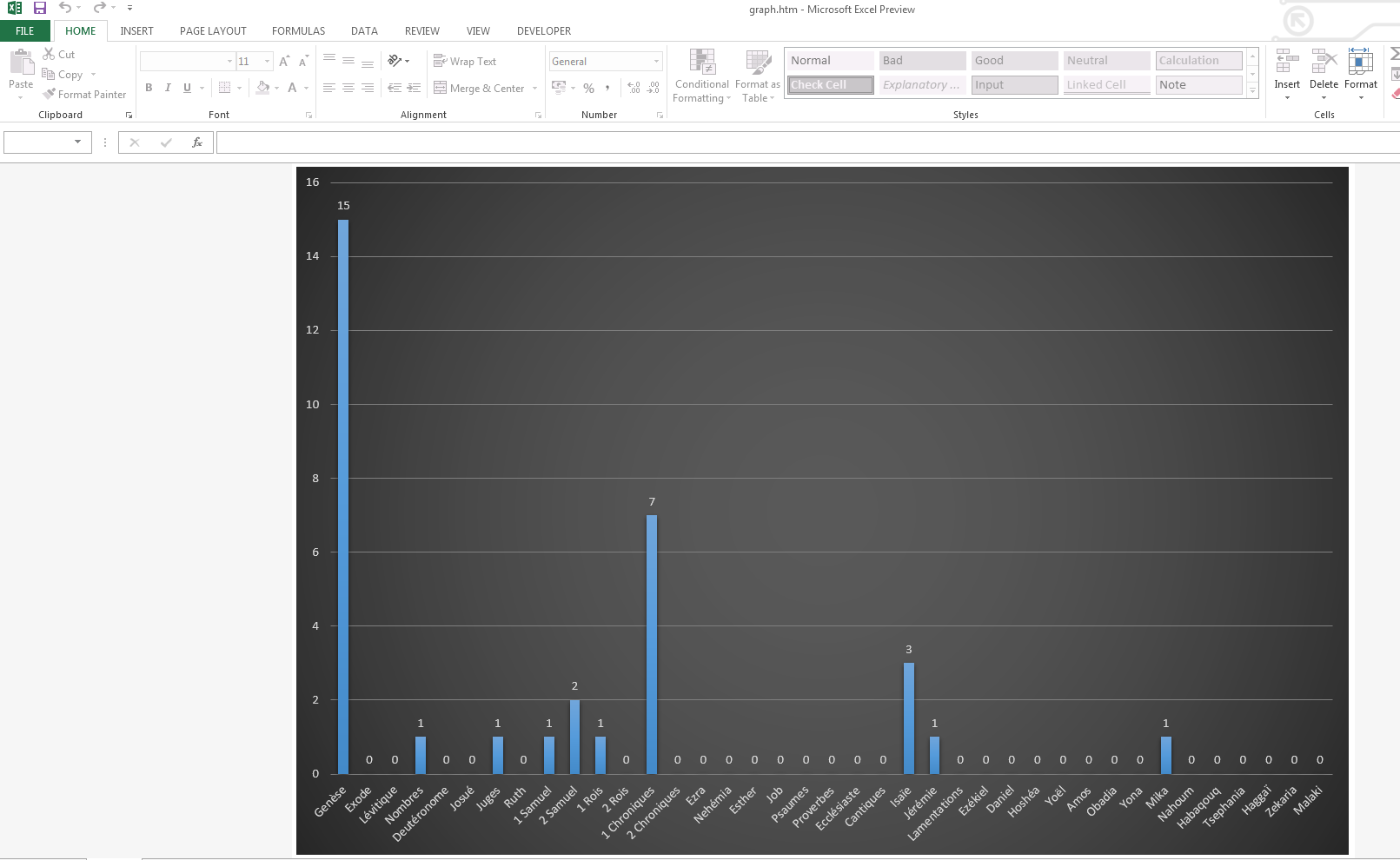
Task: Apply the Good cell style
Action: point(1015,61)
